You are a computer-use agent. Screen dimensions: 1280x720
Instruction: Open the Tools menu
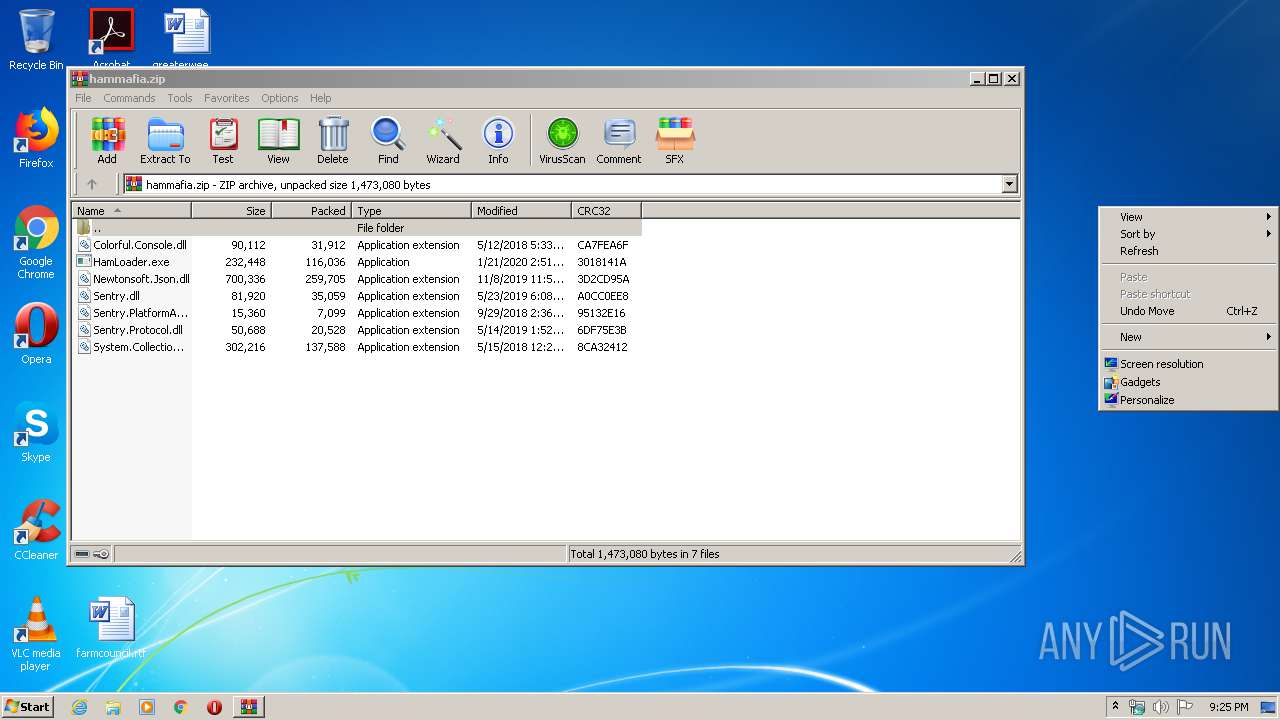pyautogui.click(x=180, y=98)
